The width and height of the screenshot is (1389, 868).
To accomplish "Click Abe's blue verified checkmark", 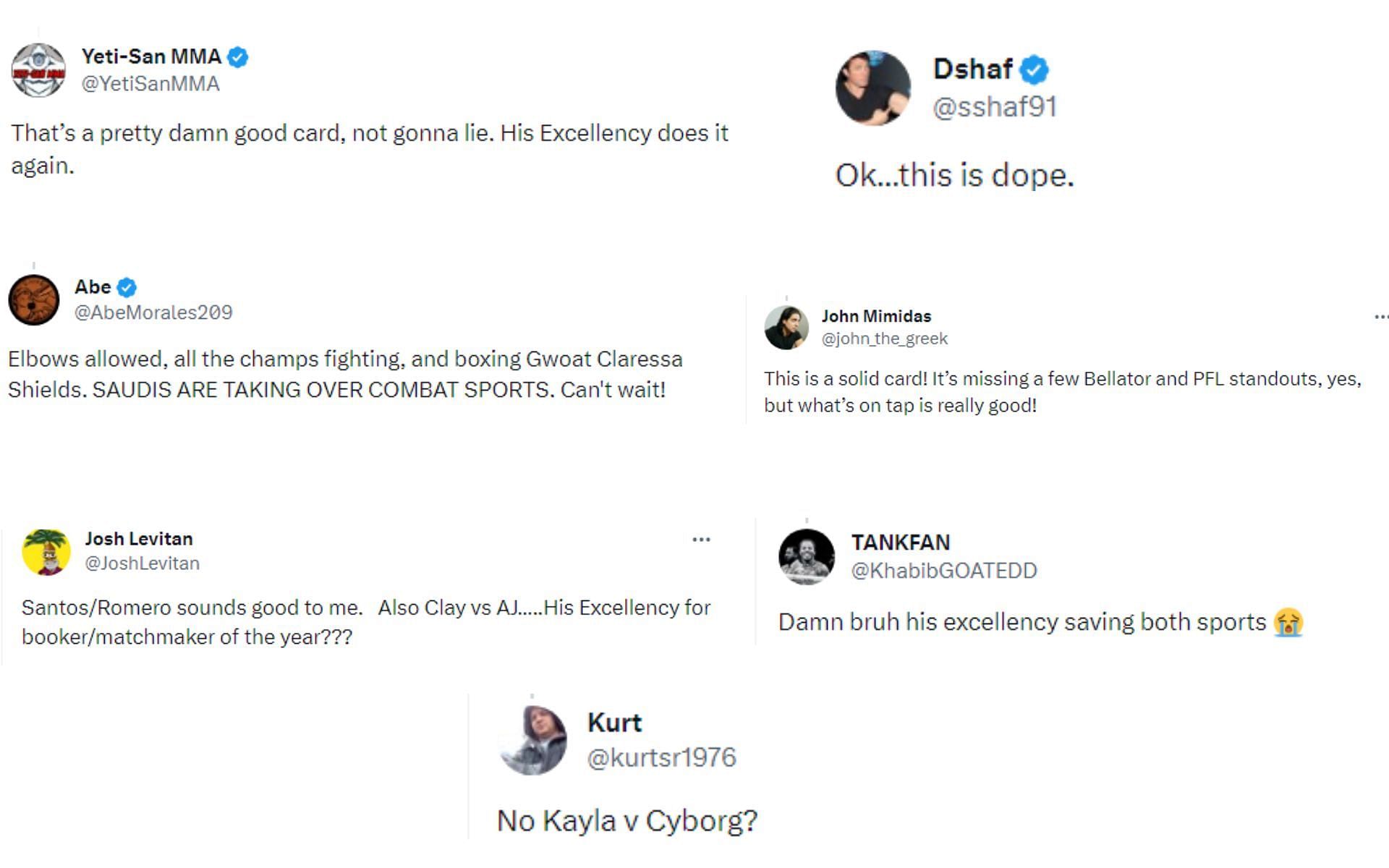I will click(x=127, y=287).
